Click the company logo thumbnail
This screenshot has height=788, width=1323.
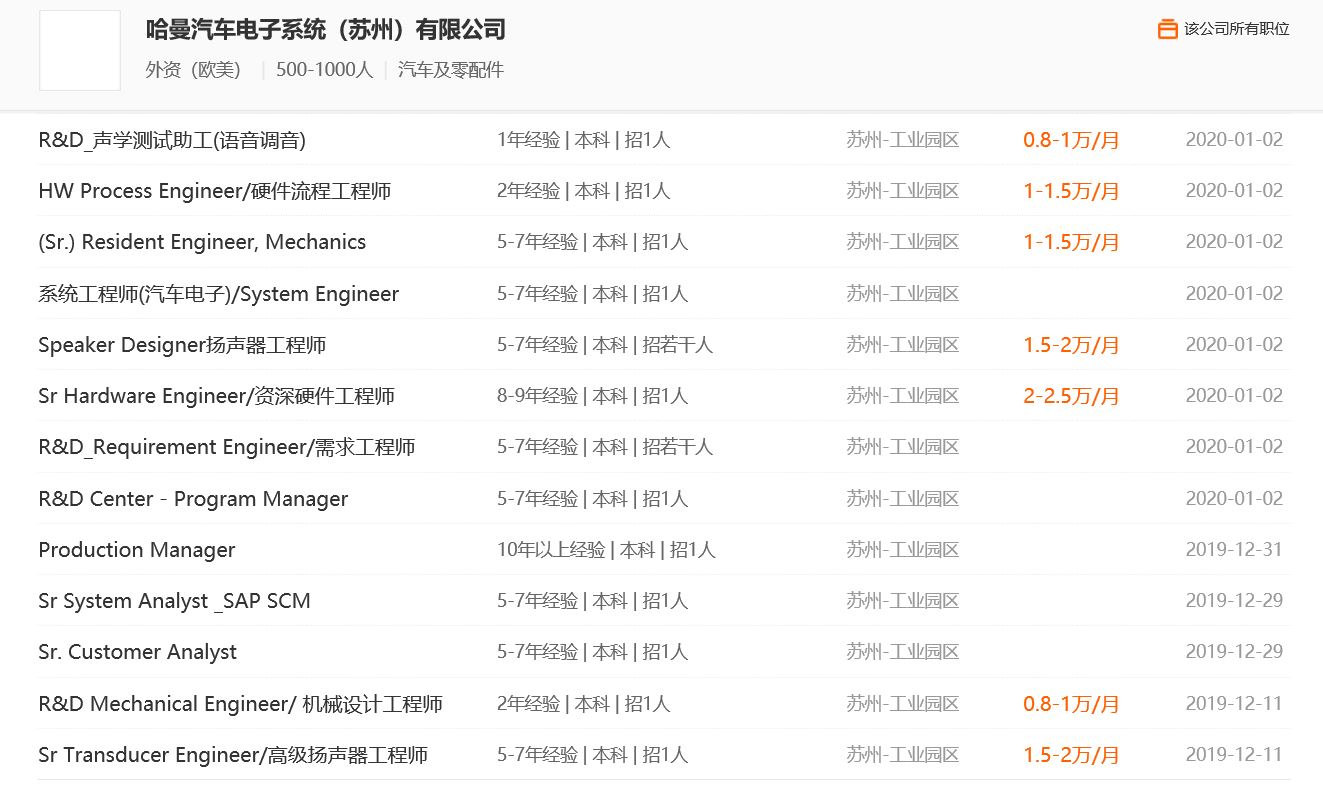click(80, 51)
